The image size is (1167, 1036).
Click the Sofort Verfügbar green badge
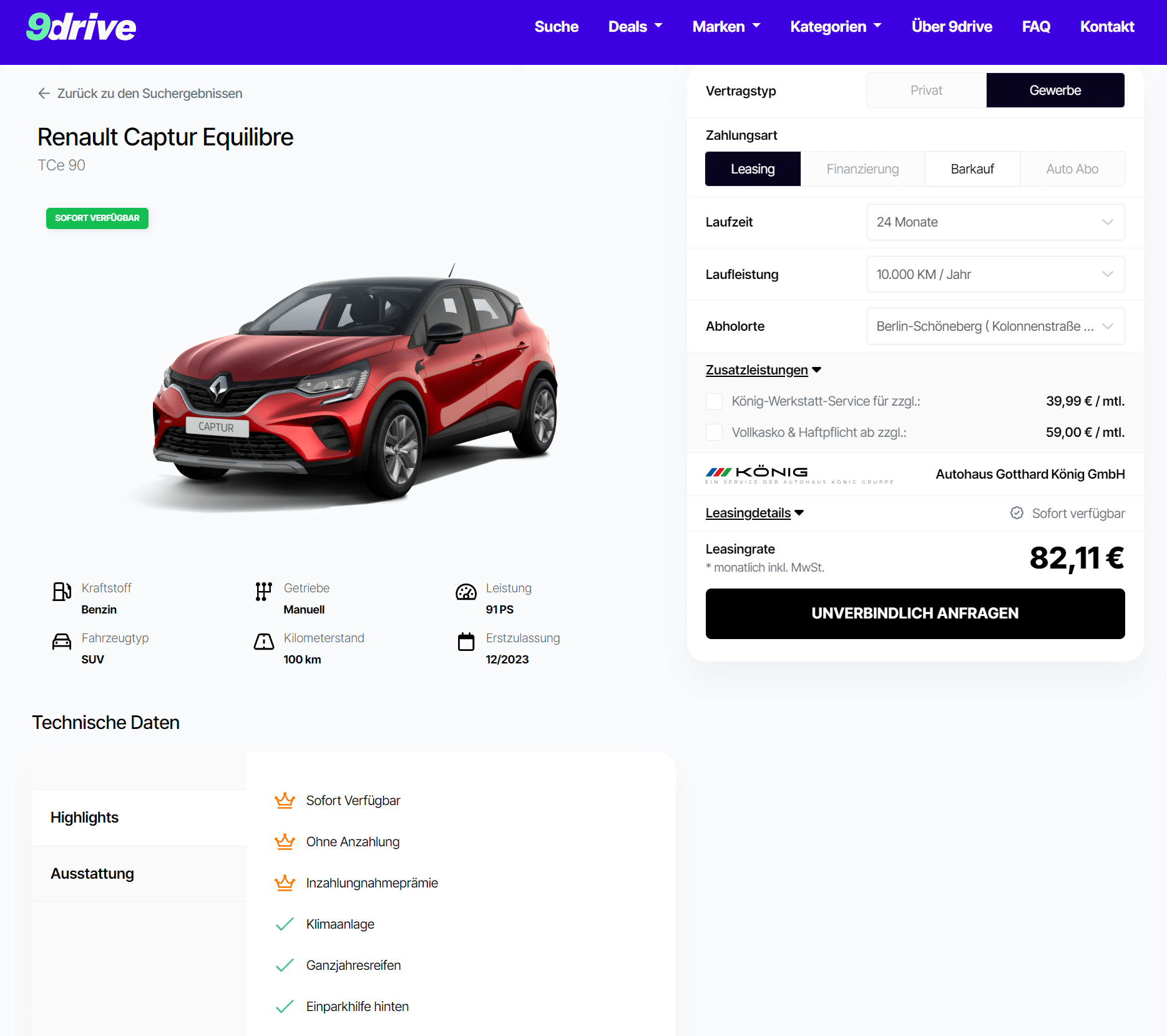(x=97, y=218)
